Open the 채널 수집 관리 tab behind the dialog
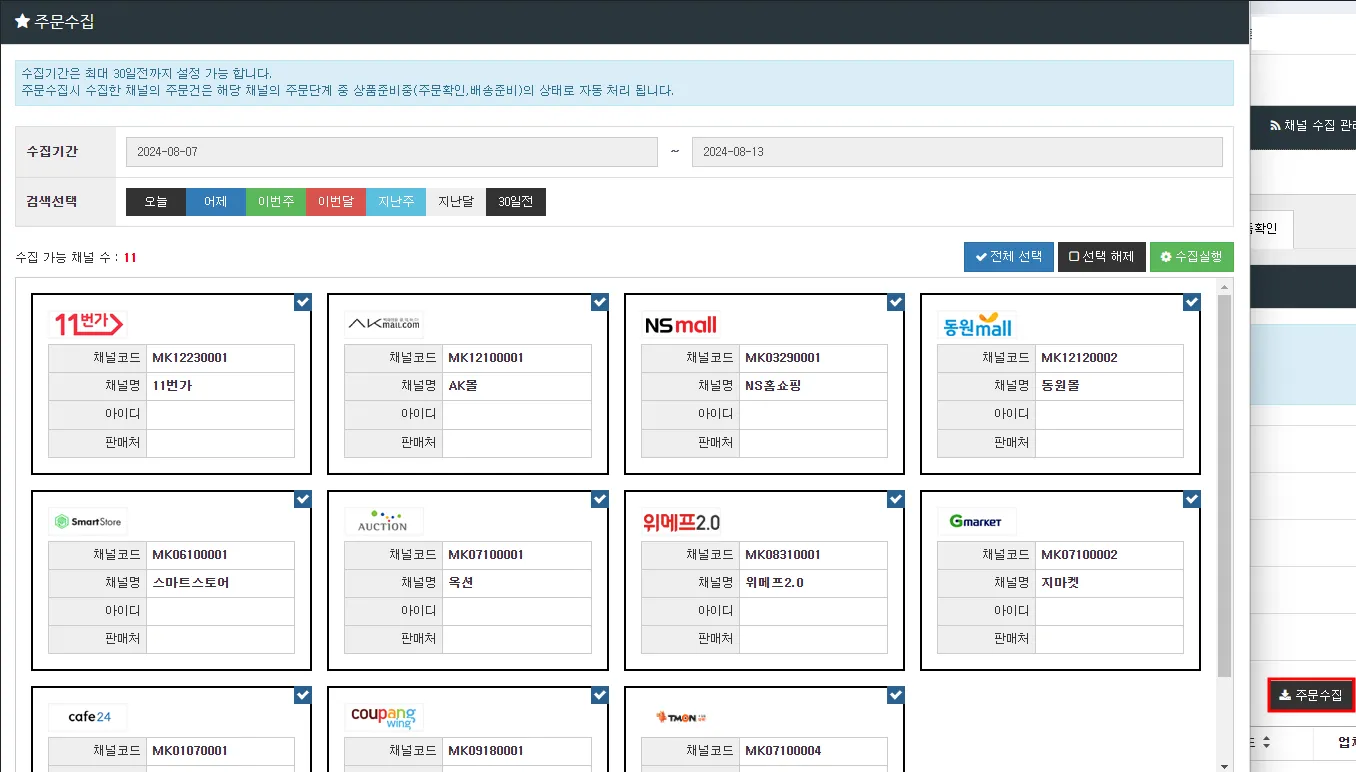The width and height of the screenshot is (1356, 772). (1311, 126)
